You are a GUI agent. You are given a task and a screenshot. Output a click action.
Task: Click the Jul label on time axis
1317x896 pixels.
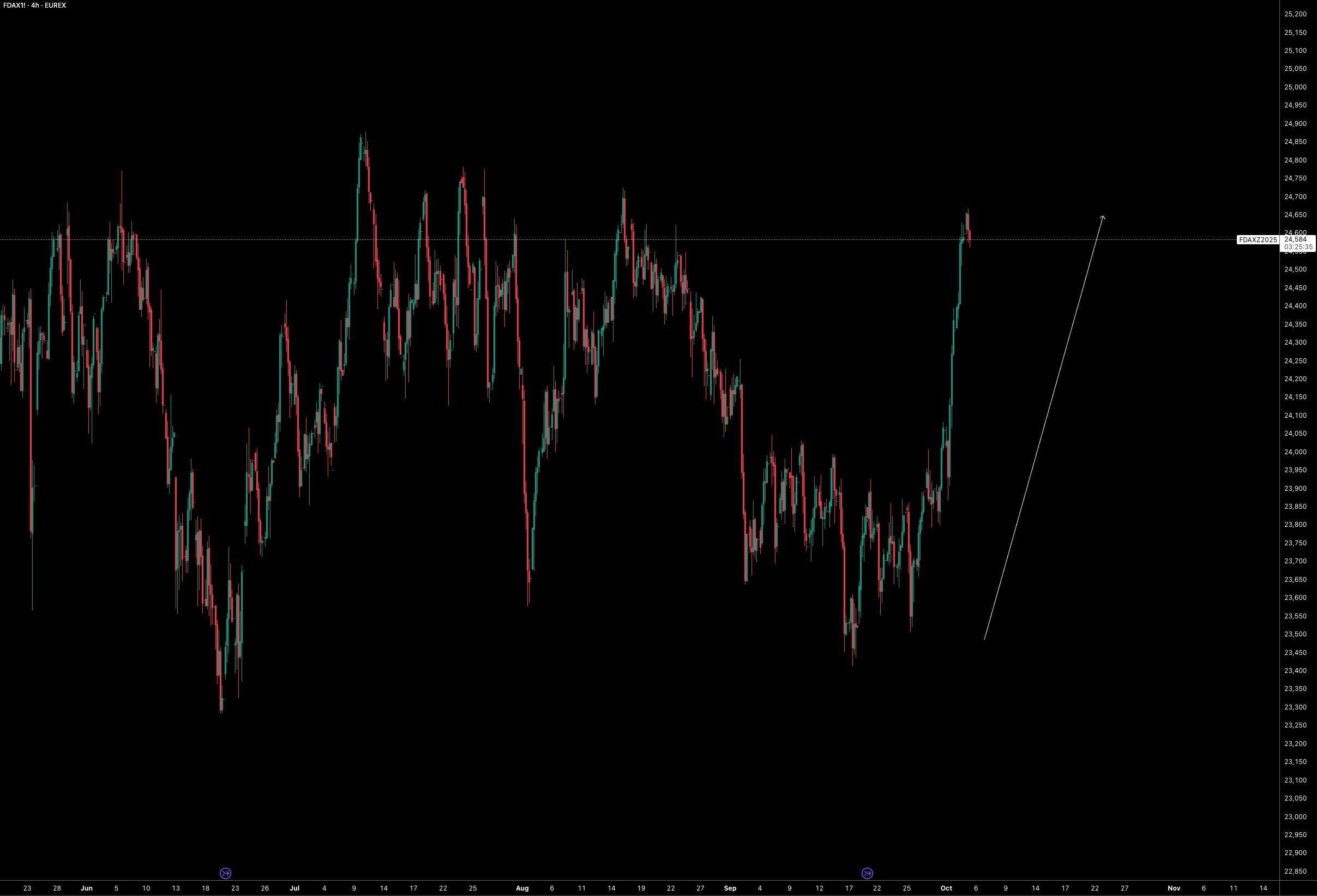pos(294,888)
